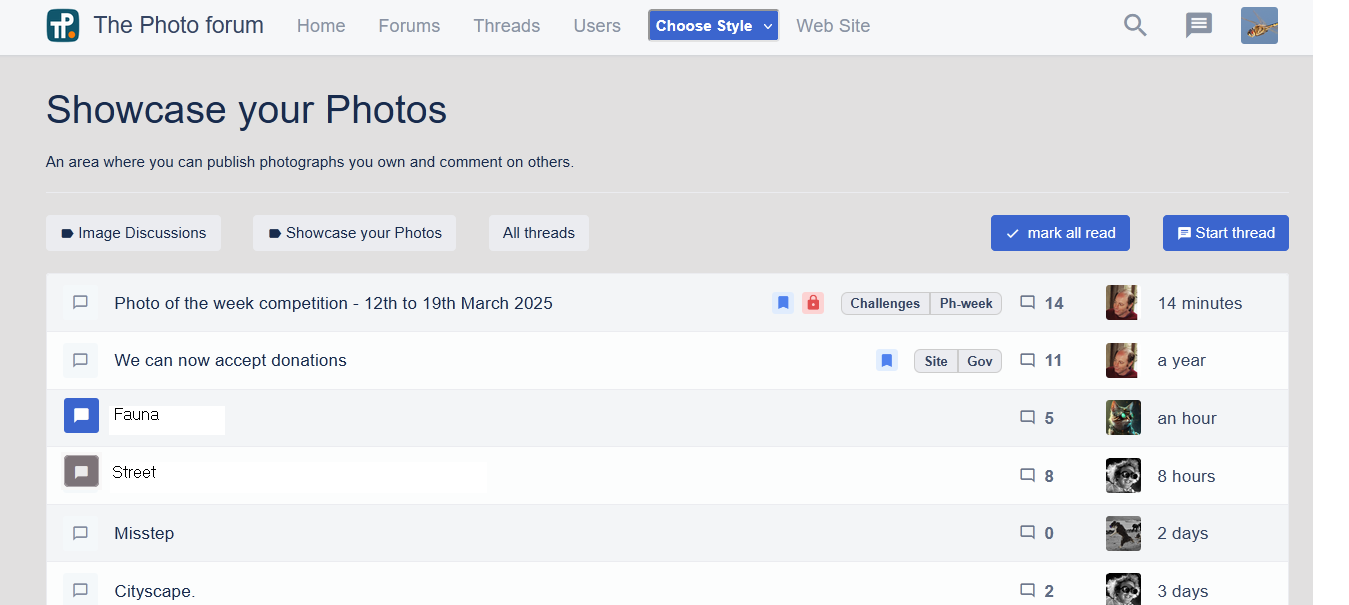Click the Challenges tag label

click(x=885, y=304)
